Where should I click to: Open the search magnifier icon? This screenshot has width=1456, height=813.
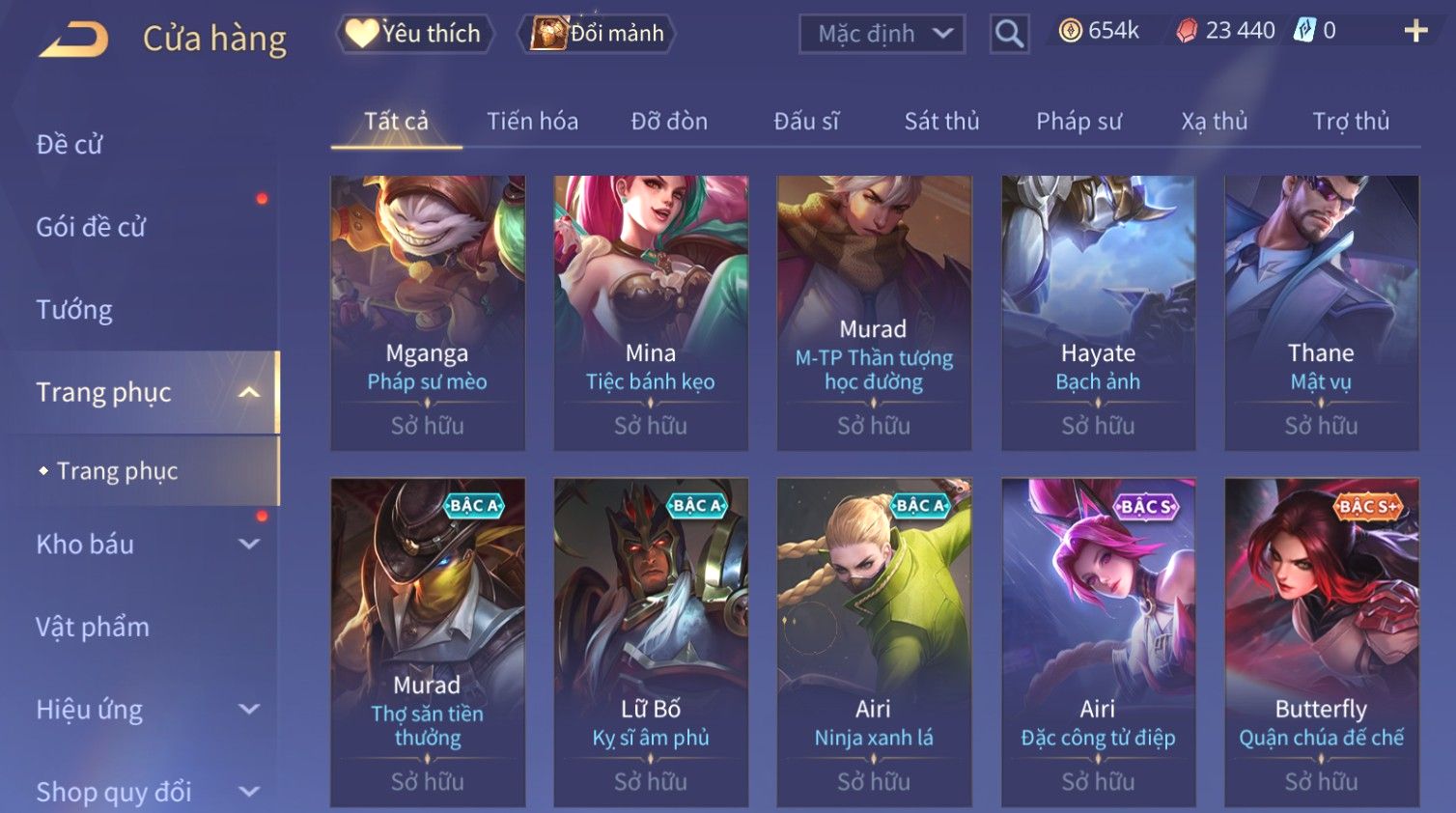[x=1009, y=35]
